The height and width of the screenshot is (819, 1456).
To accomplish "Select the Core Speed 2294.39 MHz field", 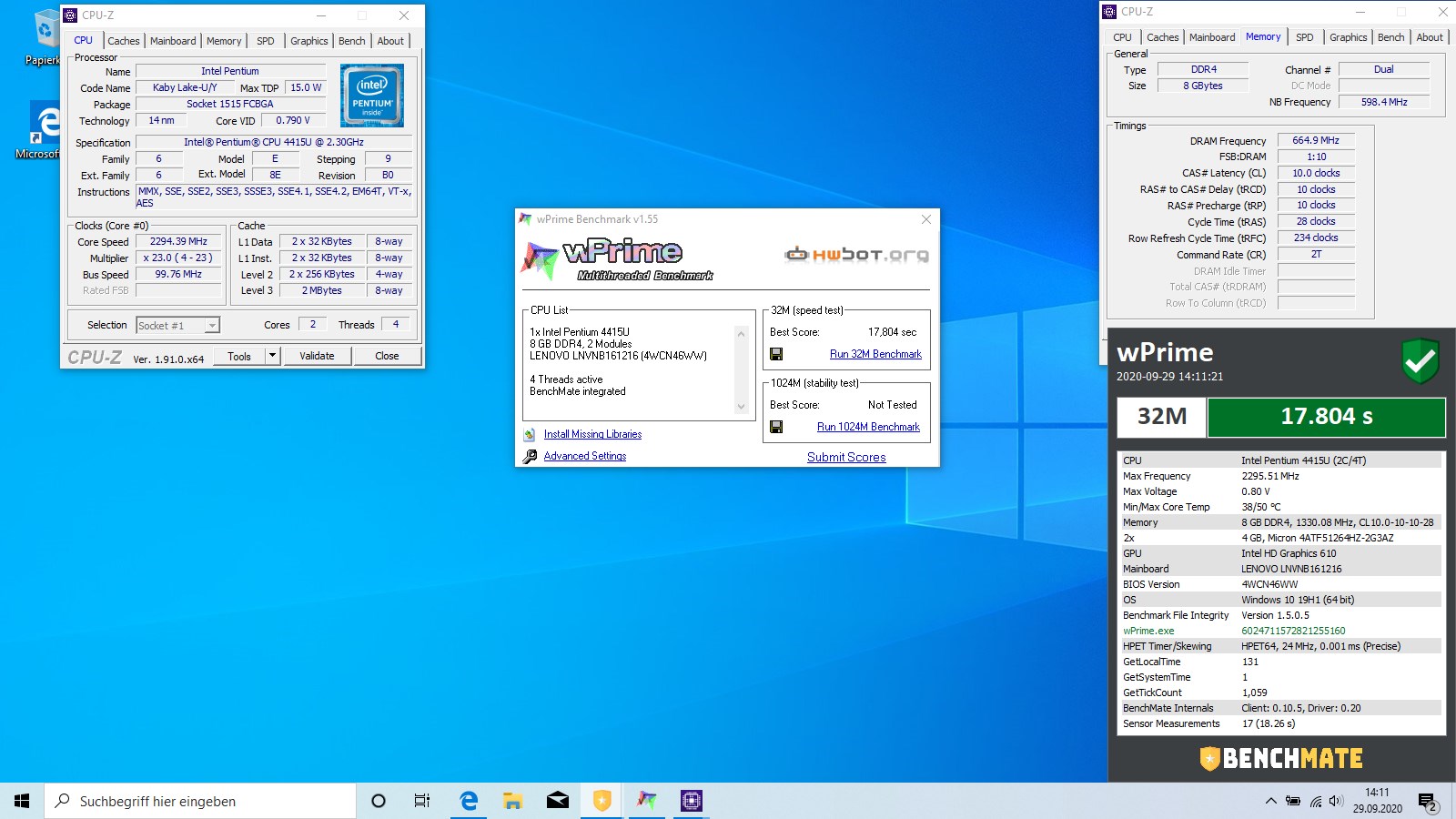I will 178,241.
